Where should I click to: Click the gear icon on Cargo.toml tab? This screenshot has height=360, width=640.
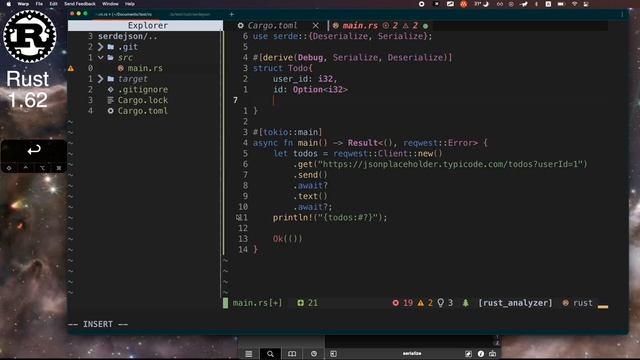click(x=240, y=26)
